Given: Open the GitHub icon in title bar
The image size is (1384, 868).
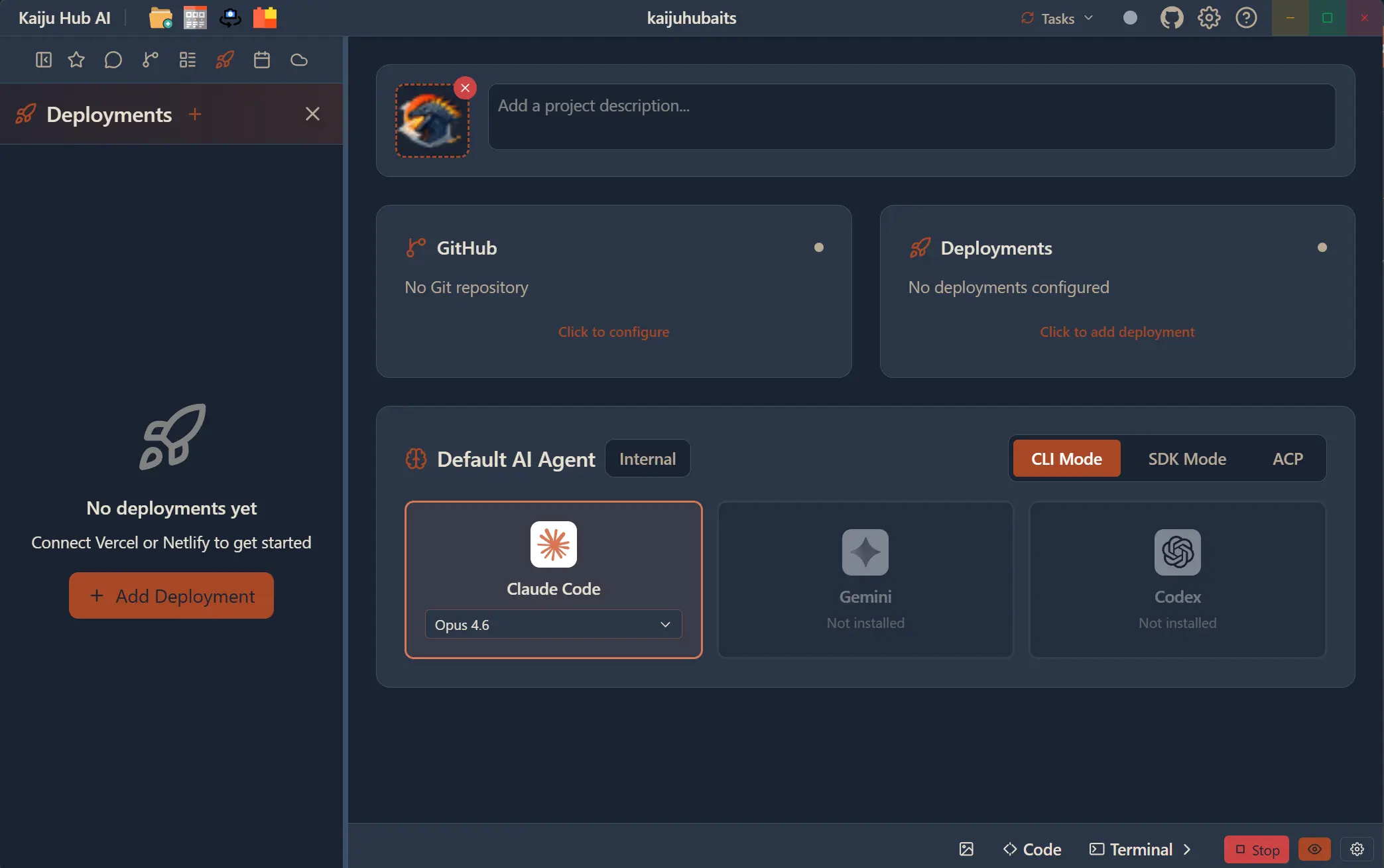Looking at the screenshot, I should tap(1172, 18).
